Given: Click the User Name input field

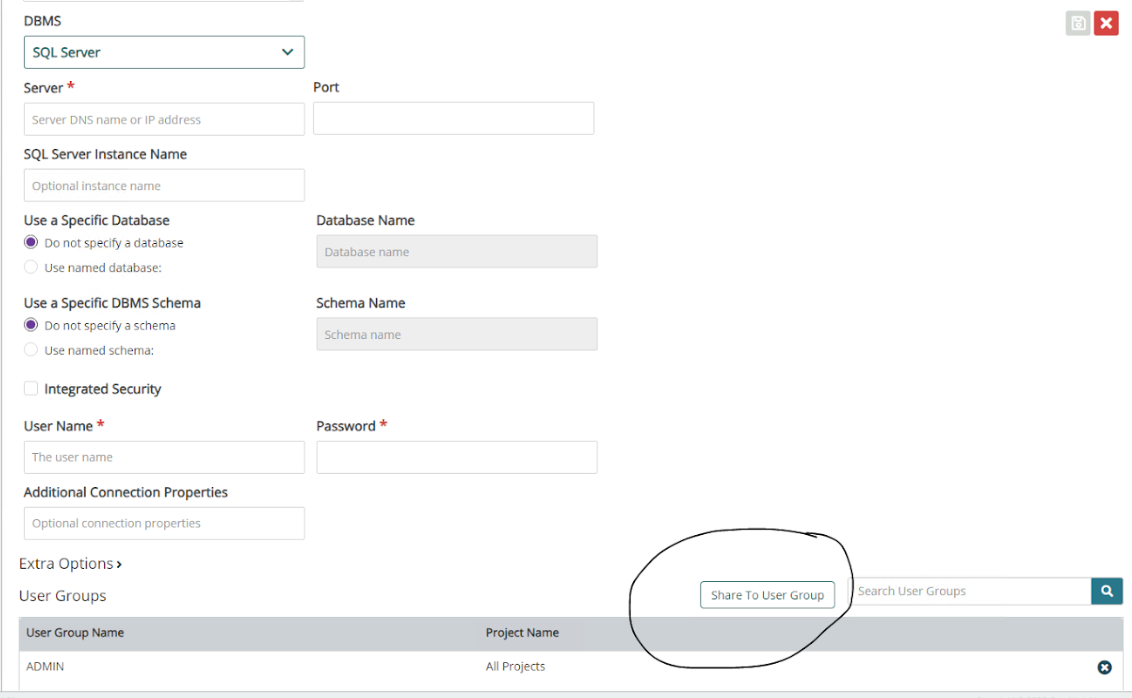Looking at the screenshot, I should (164, 457).
